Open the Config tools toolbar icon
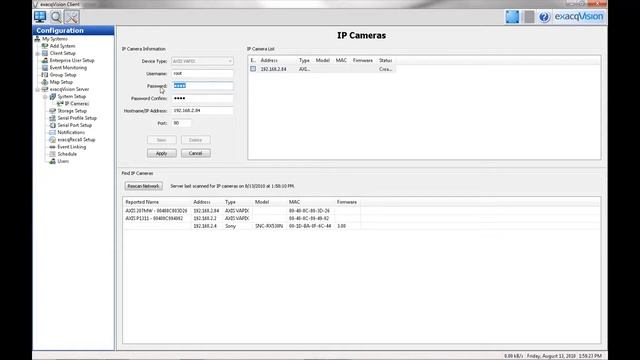This screenshot has width=640, height=360. click(x=72, y=17)
